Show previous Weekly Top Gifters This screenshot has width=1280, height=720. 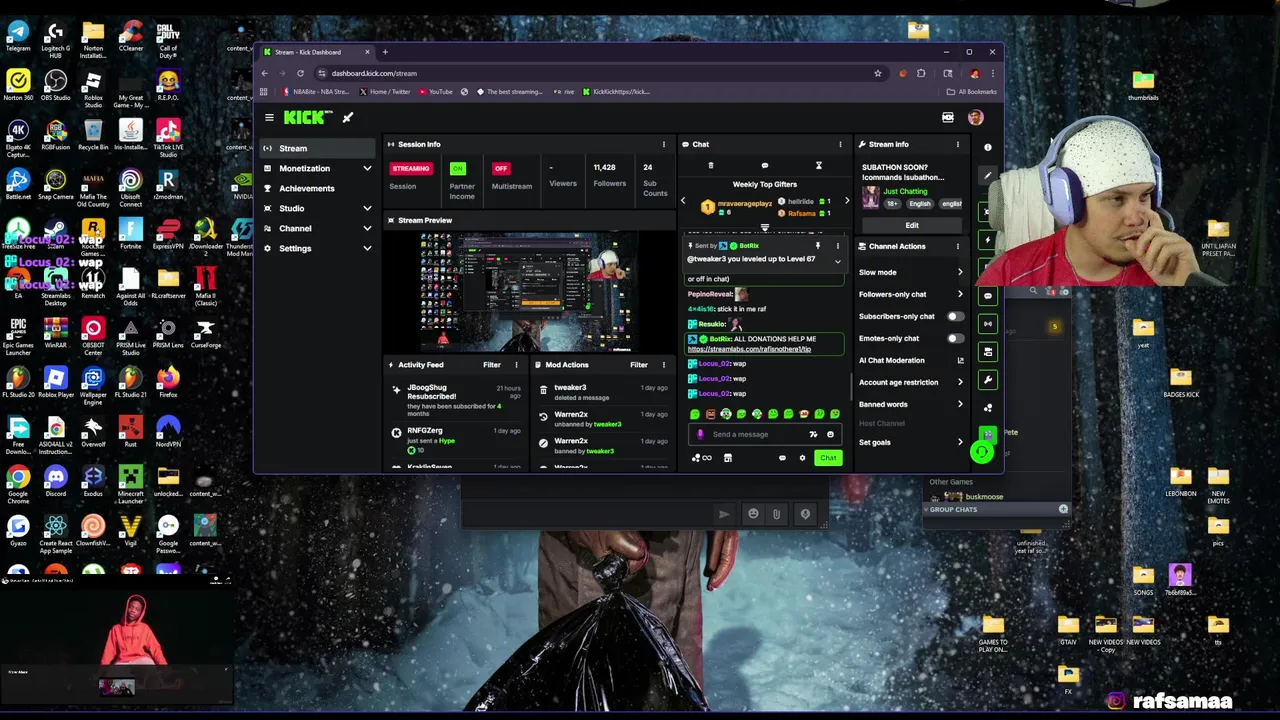(x=684, y=202)
